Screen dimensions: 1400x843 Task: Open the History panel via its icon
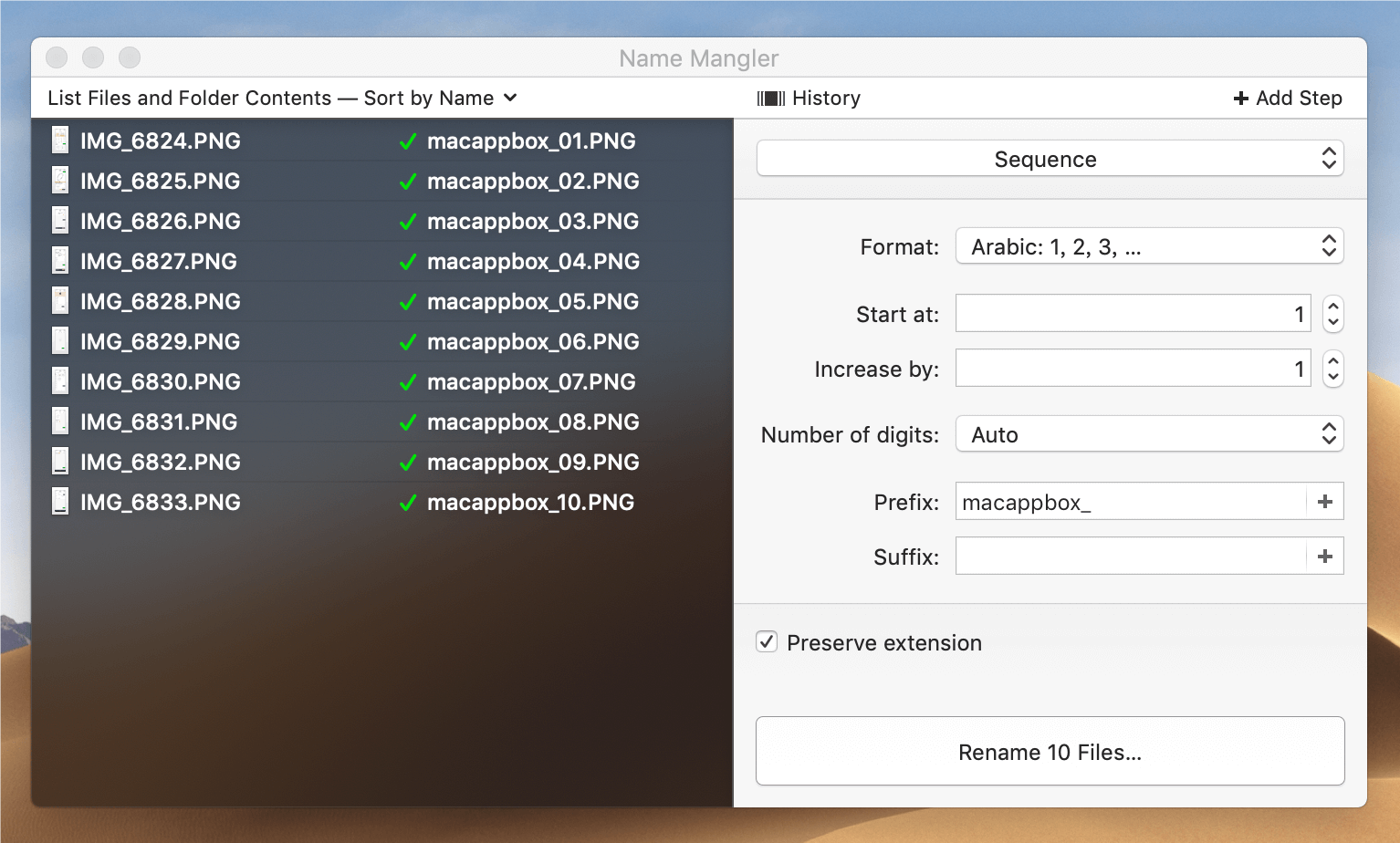pyautogui.click(x=770, y=98)
